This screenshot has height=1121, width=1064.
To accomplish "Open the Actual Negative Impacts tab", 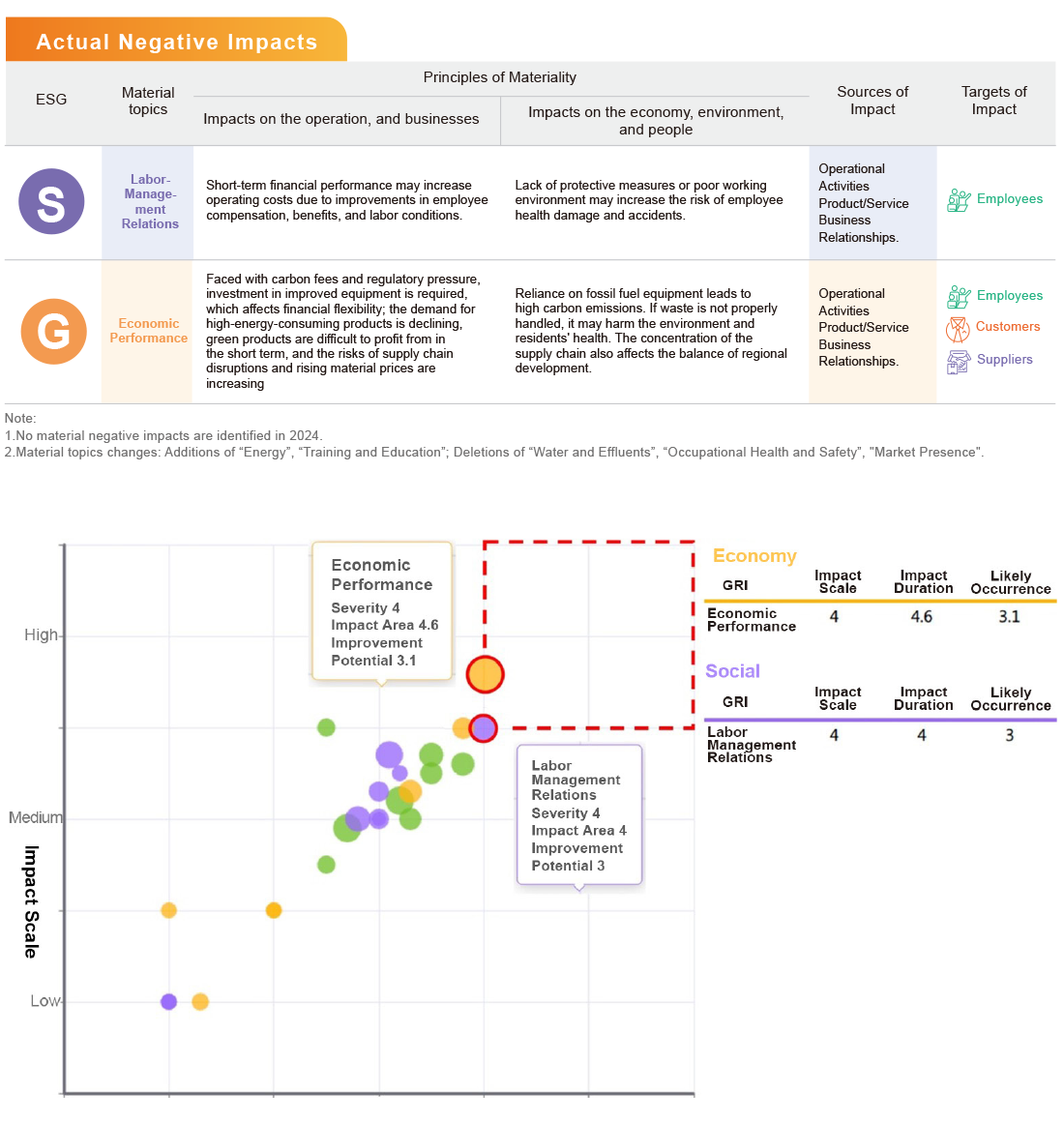I will coord(176,42).
